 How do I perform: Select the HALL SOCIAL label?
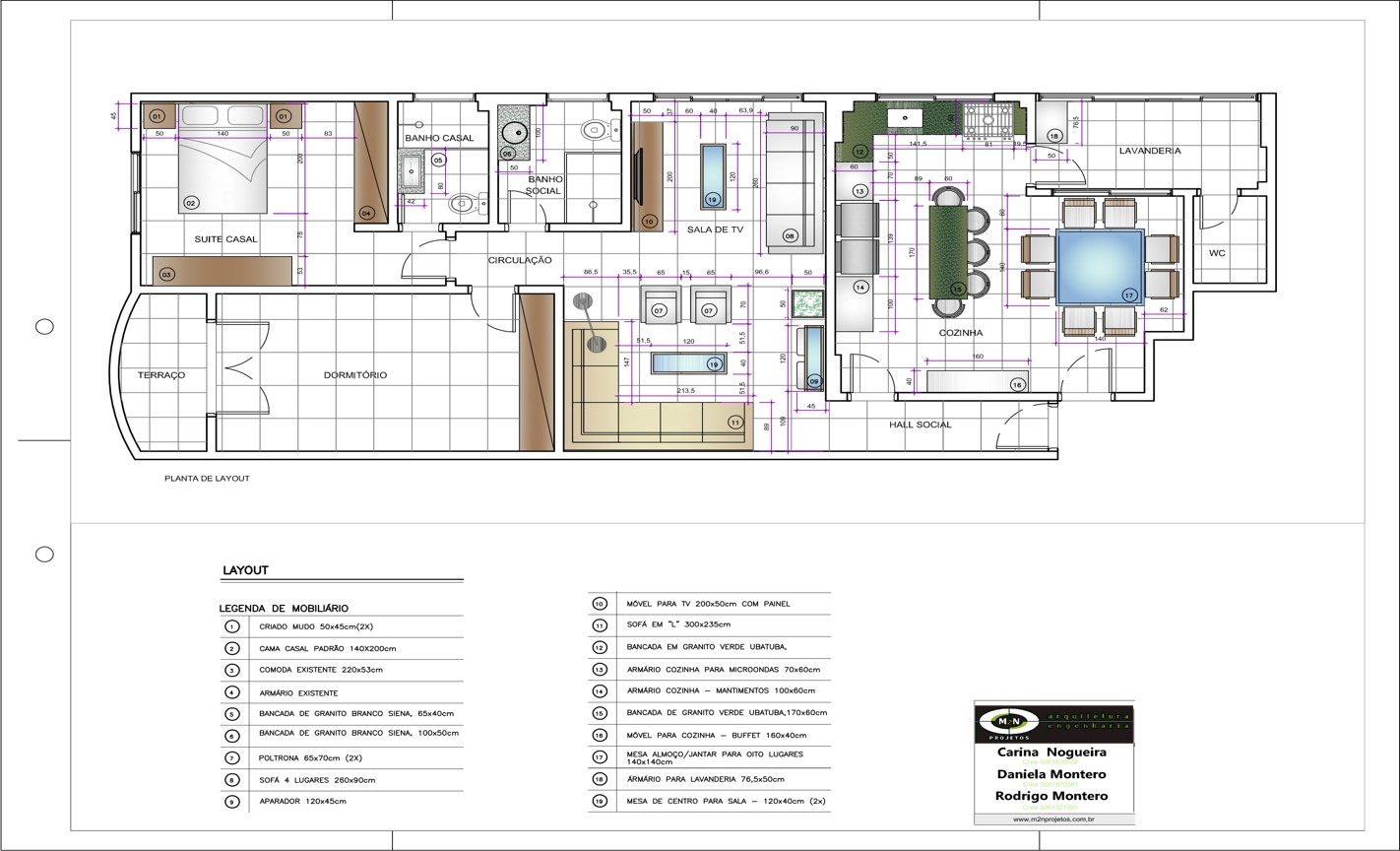tap(921, 425)
